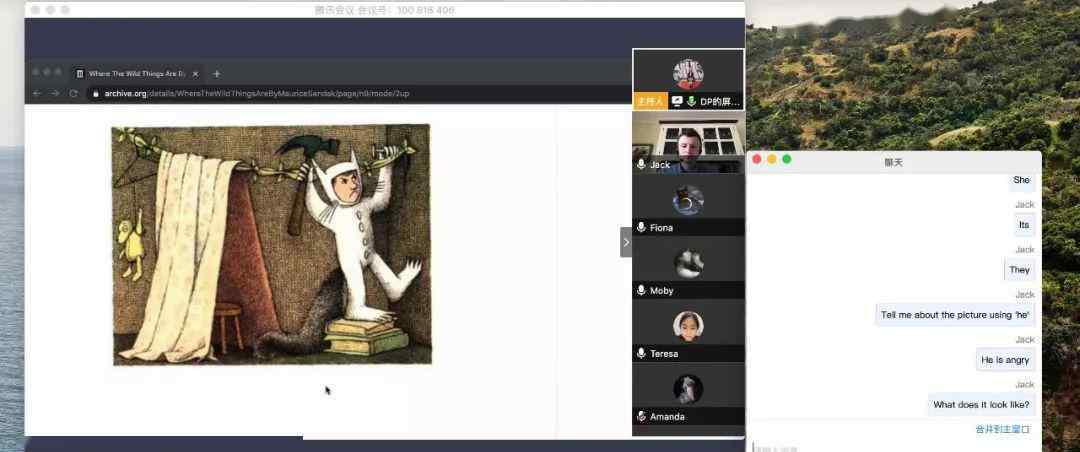Click the DP screen share name label
The width and height of the screenshot is (1080, 452).
pyautogui.click(x=720, y=101)
